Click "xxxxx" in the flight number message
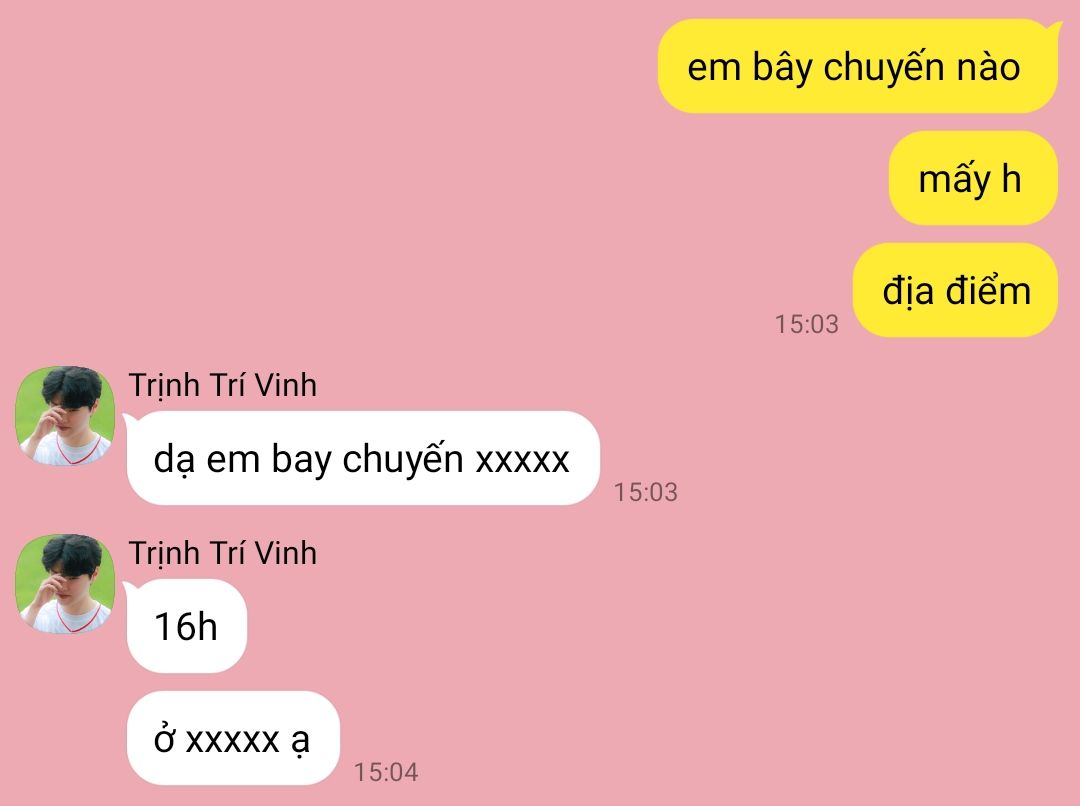Screen dimensions: 1080x806 tap(523, 459)
